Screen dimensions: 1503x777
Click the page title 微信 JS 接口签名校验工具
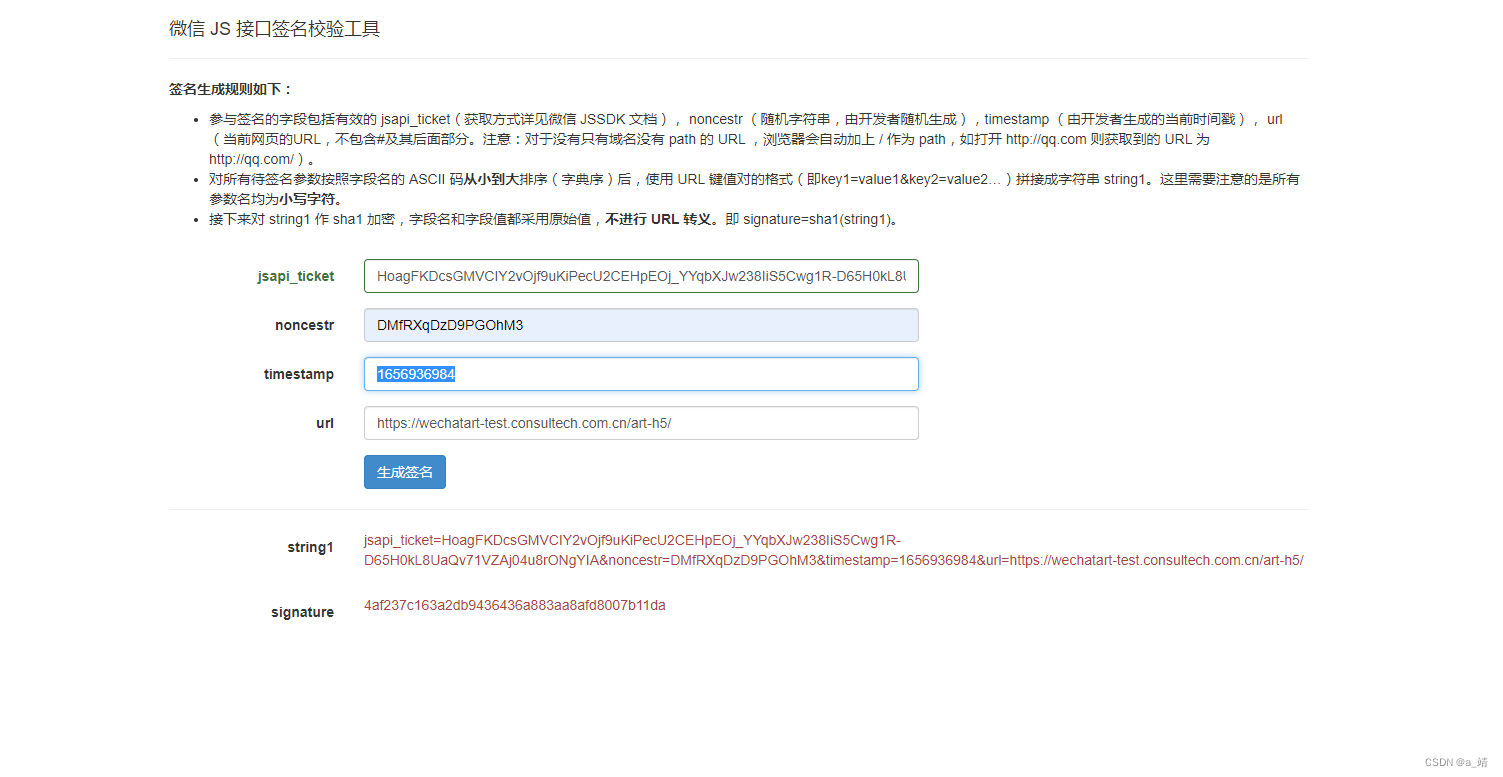click(275, 28)
